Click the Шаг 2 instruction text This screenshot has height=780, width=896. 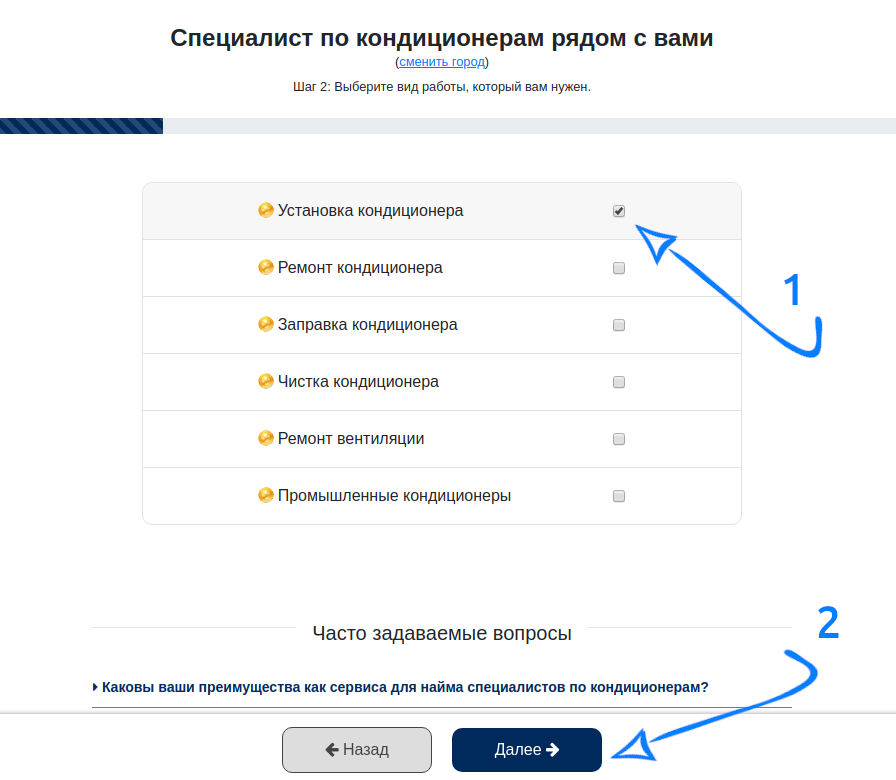(442, 87)
